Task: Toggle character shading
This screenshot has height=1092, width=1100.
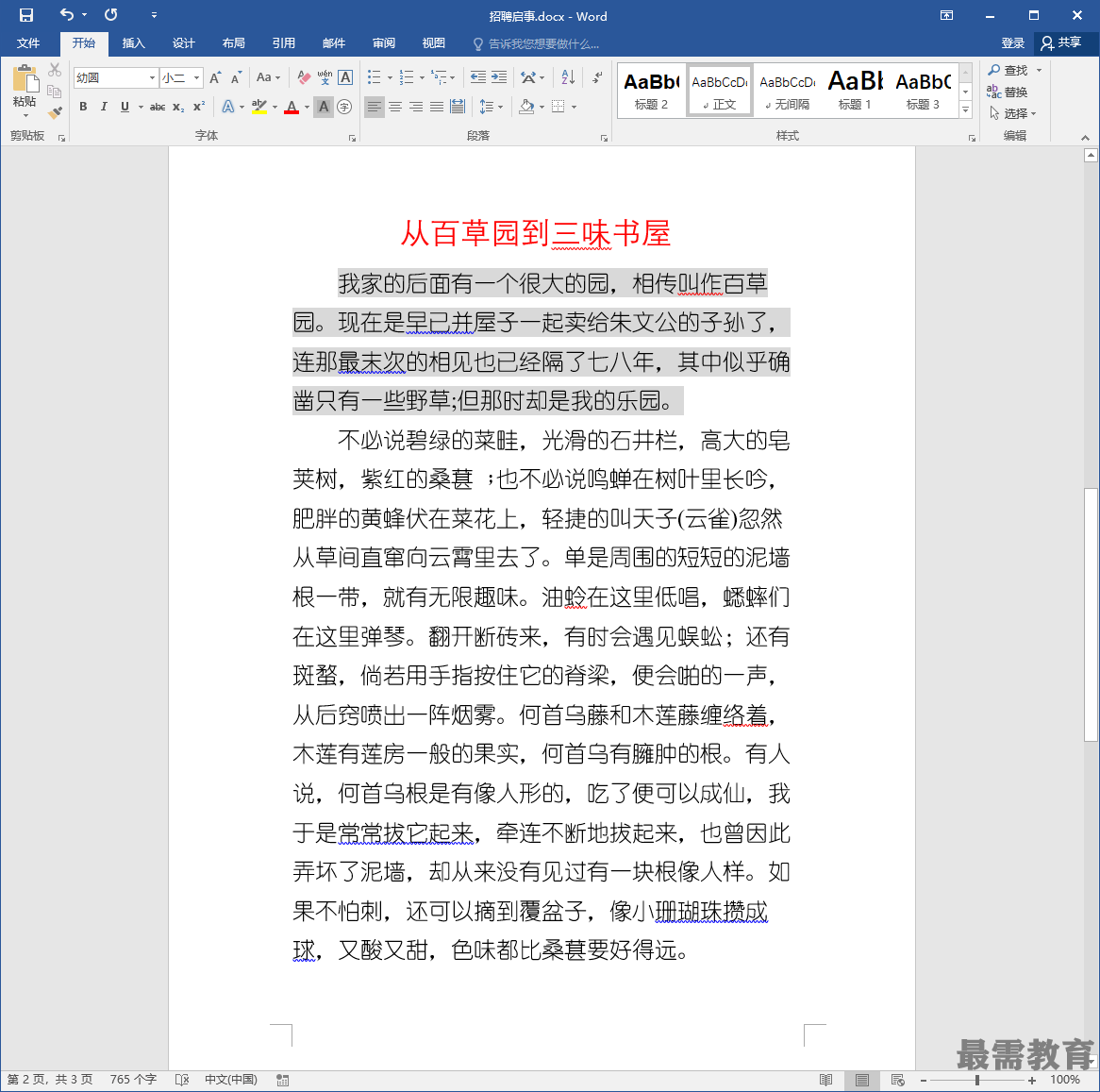Action: pos(324,107)
